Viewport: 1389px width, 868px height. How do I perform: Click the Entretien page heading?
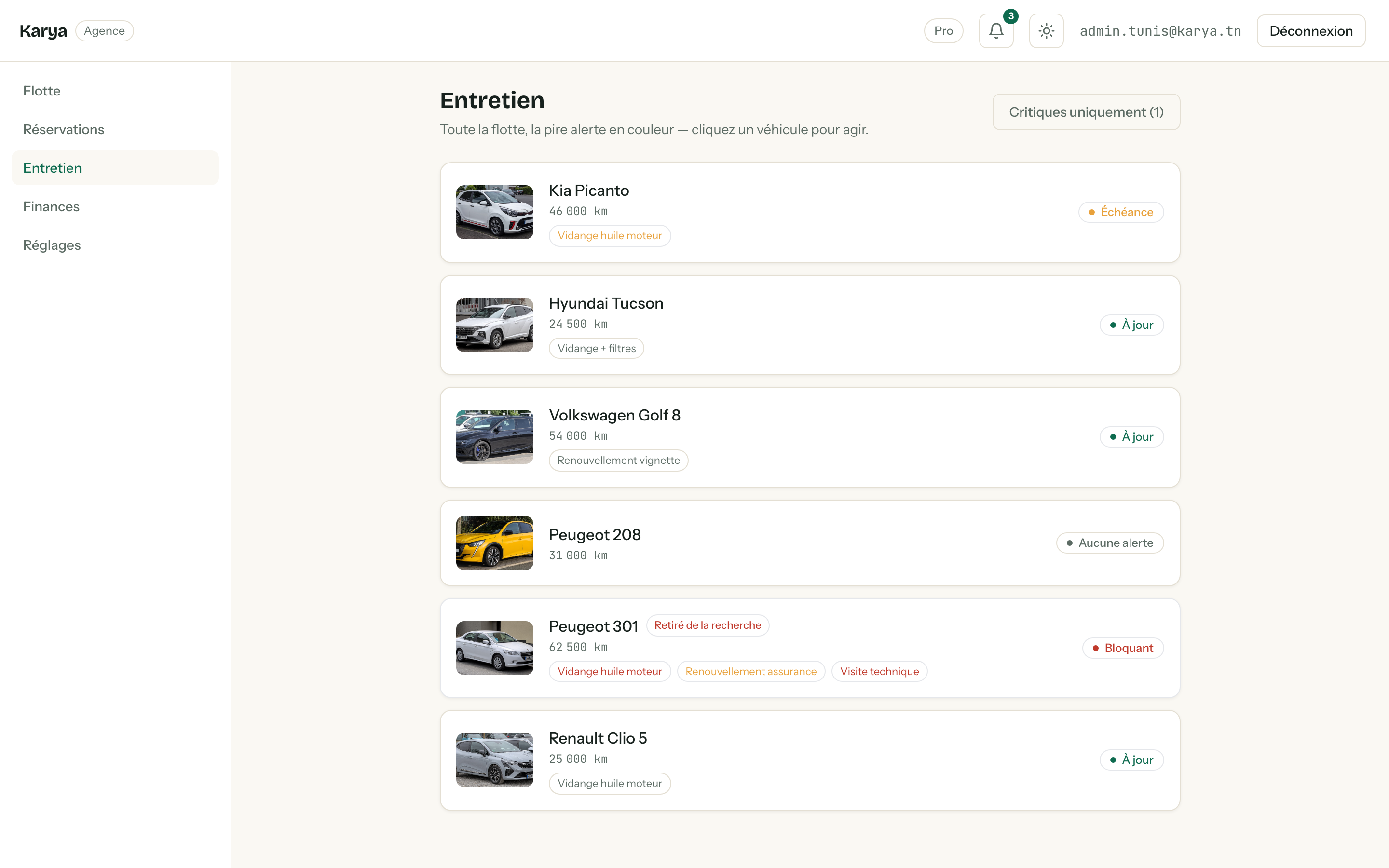(x=492, y=100)
